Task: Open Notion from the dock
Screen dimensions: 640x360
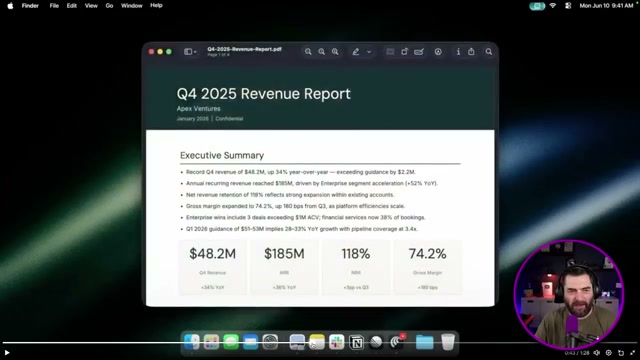Action: [x=356, y=342]
